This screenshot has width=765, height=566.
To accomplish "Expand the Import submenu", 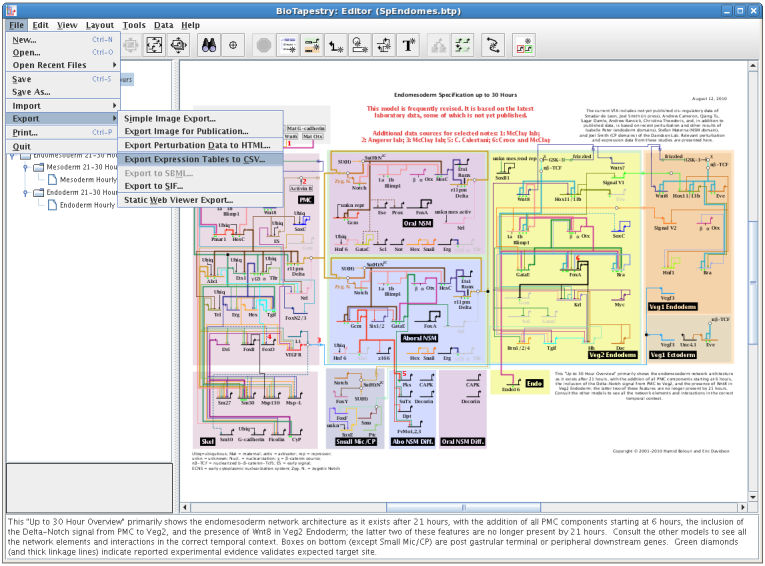I will pyautogui.click(x=60, y=105).
